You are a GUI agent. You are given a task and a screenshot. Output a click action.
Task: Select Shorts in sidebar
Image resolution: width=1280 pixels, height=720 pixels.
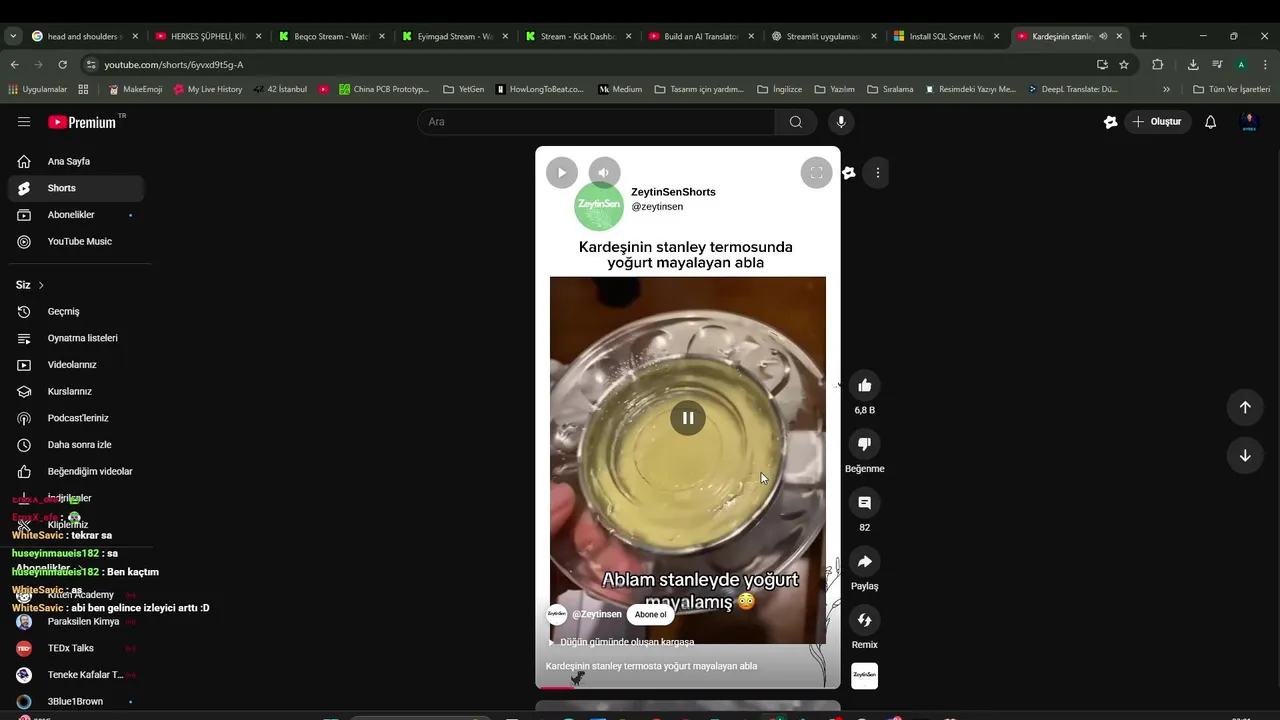[x=76, y=188]
